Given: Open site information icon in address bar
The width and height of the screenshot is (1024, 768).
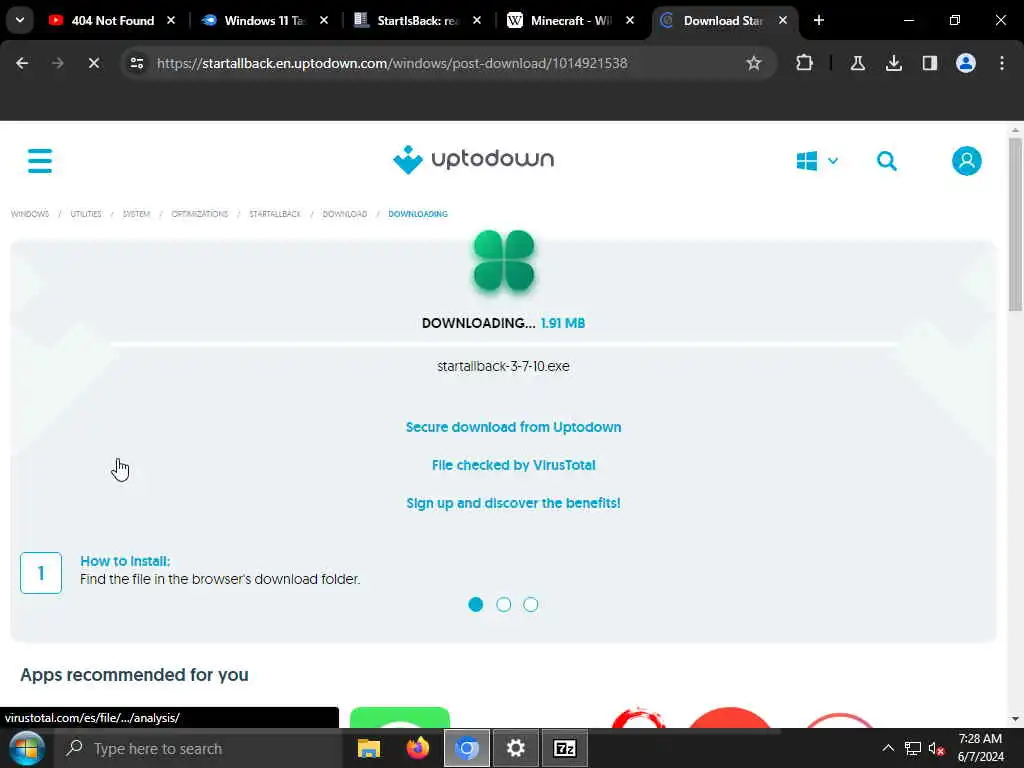Looking at the screenshot, I should (136, 63).
